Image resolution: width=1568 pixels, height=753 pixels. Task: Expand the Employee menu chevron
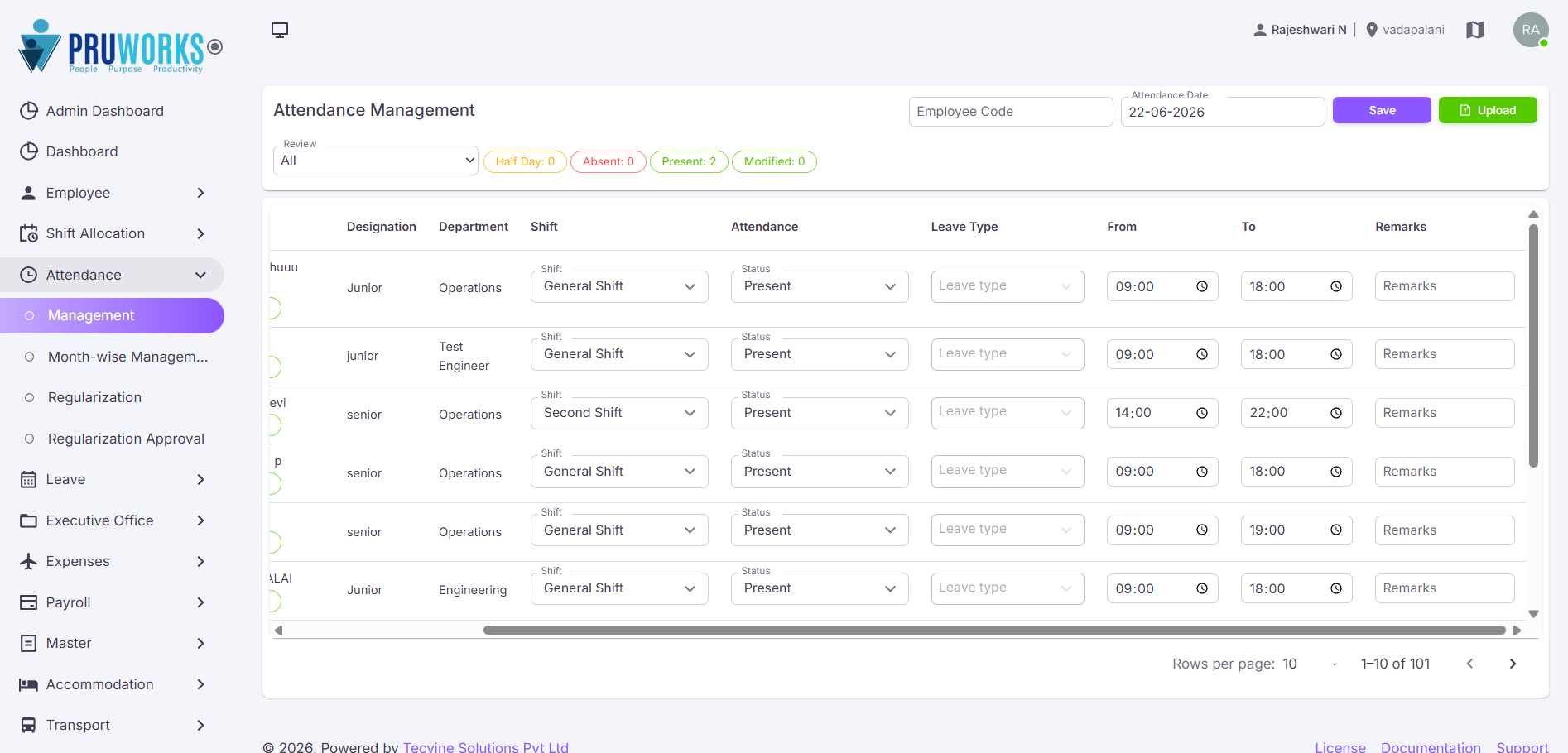[x=200, y=193]
